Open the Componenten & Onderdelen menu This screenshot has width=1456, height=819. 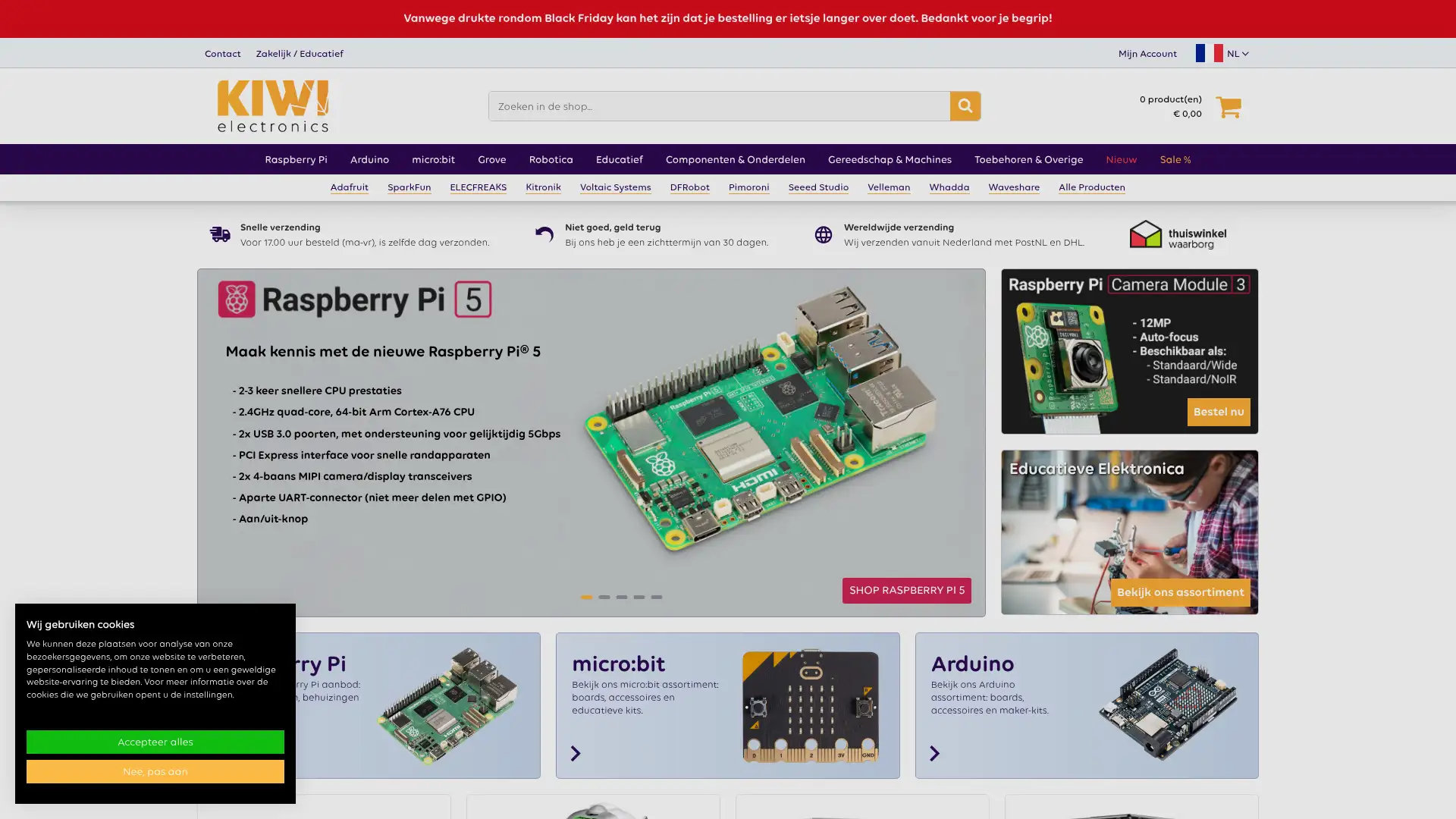coord(735,159)
